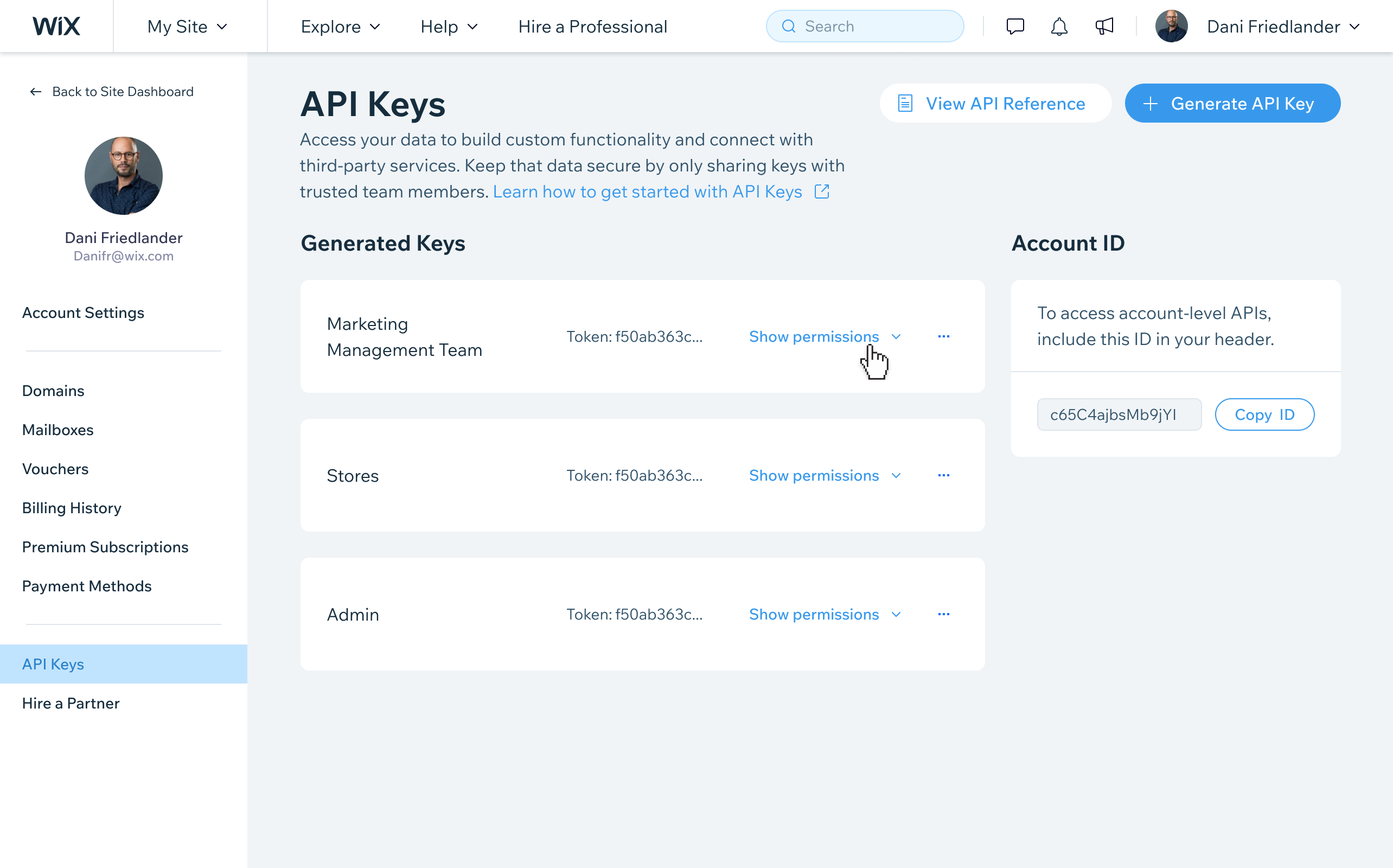Show permissions for Admin key
The height and width of the screenshot is (868, 1393).
click(x=826, y=614)
